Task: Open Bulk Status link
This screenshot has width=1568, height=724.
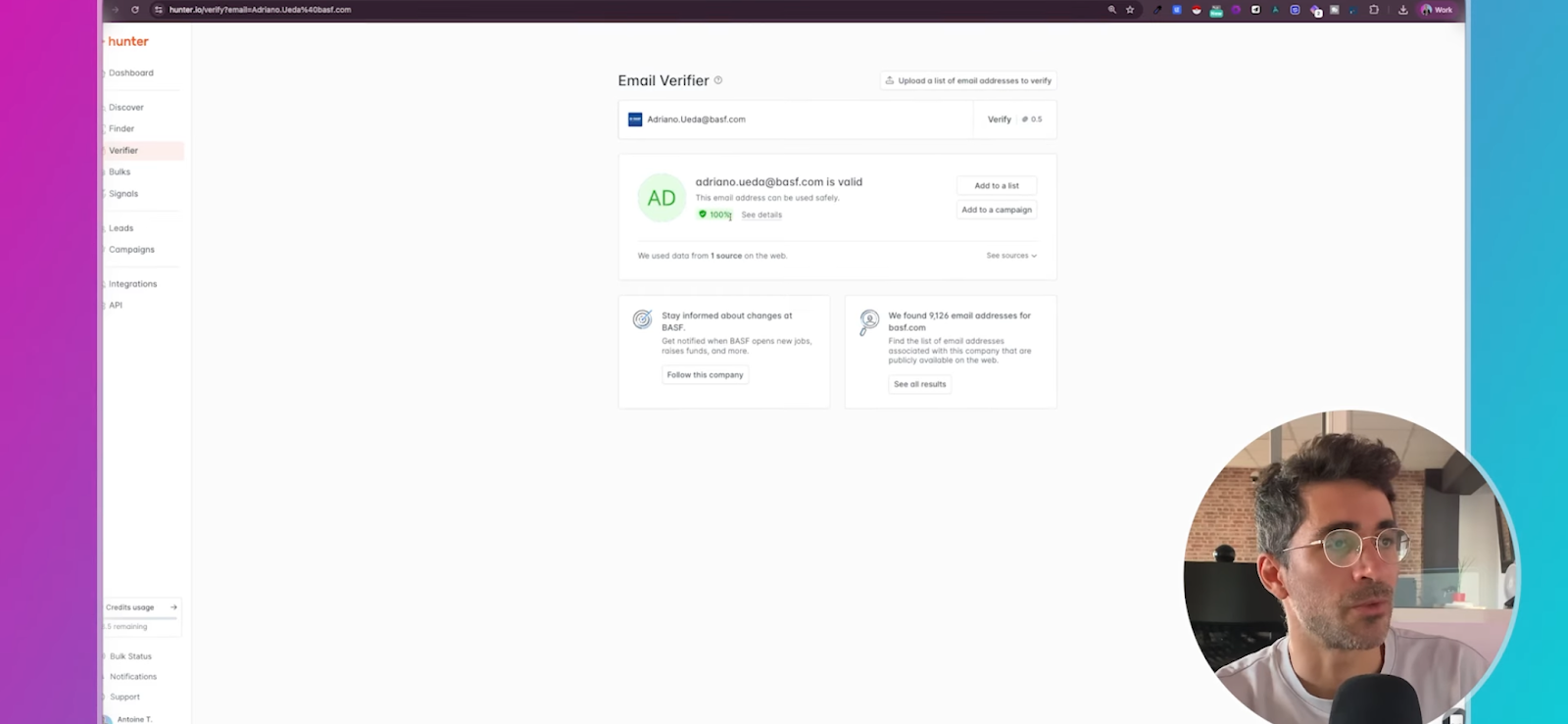Action: click(130, 656)
